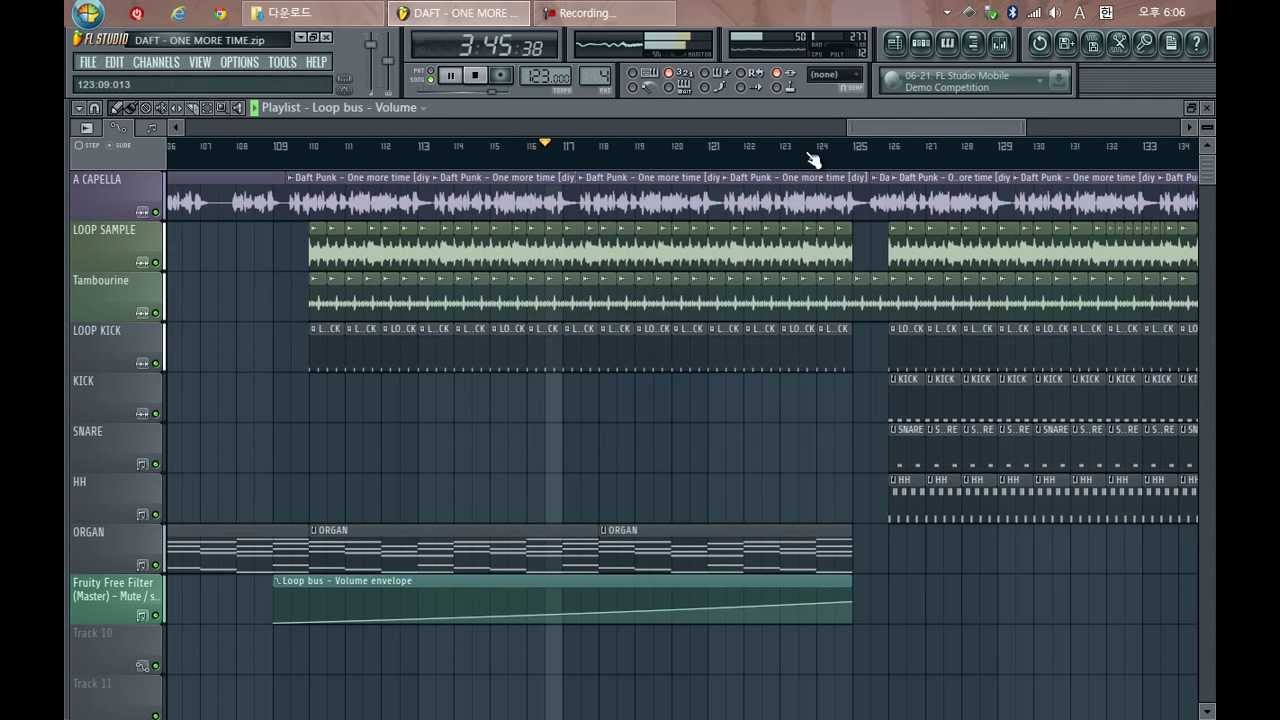Open the Piano roll view button
The width and height of the screenshot is (1280, 720).
[947, 43]
